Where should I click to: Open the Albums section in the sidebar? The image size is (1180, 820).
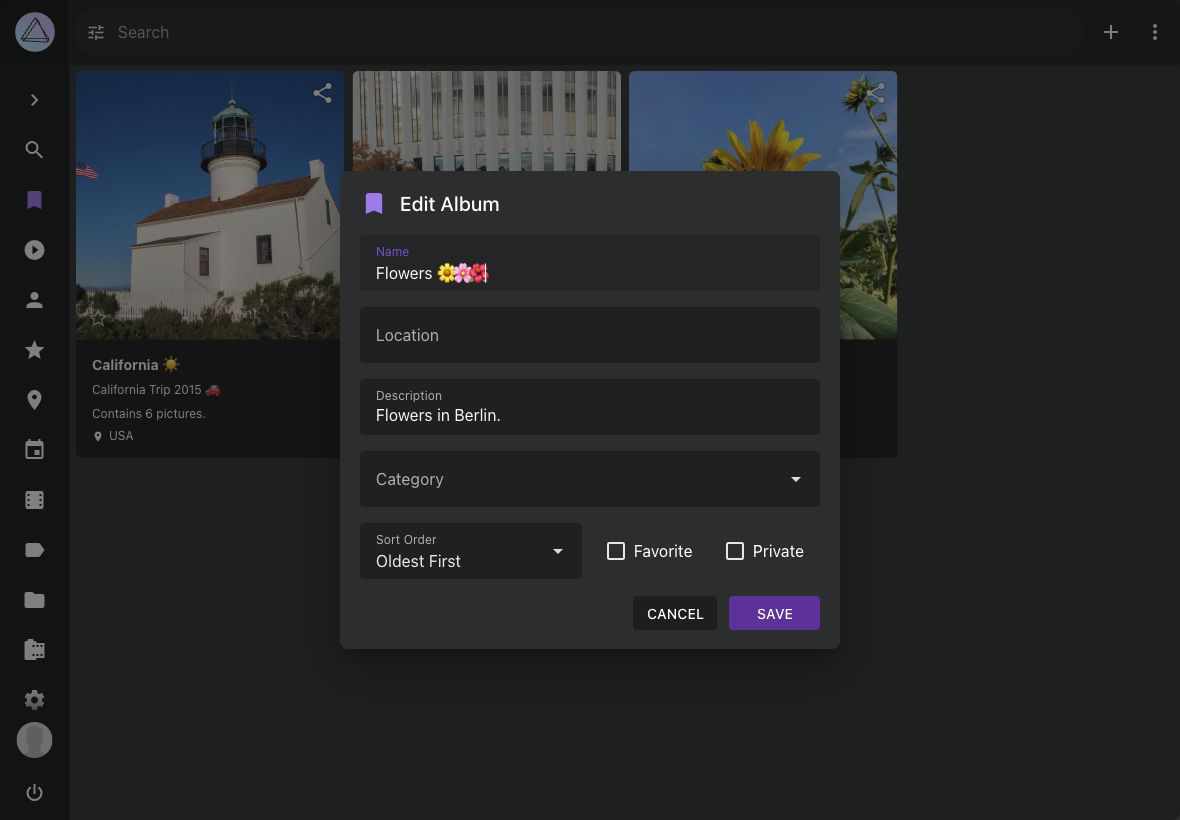tap(34, 200)
